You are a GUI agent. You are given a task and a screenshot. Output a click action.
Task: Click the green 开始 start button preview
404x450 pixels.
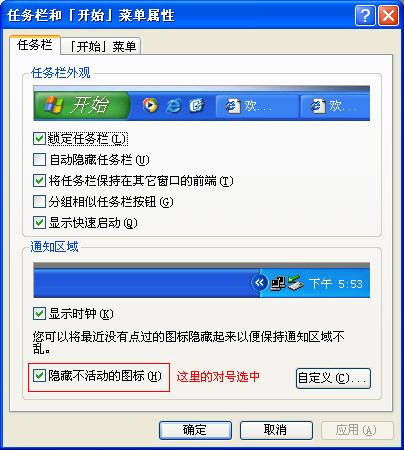coord(81,105)
